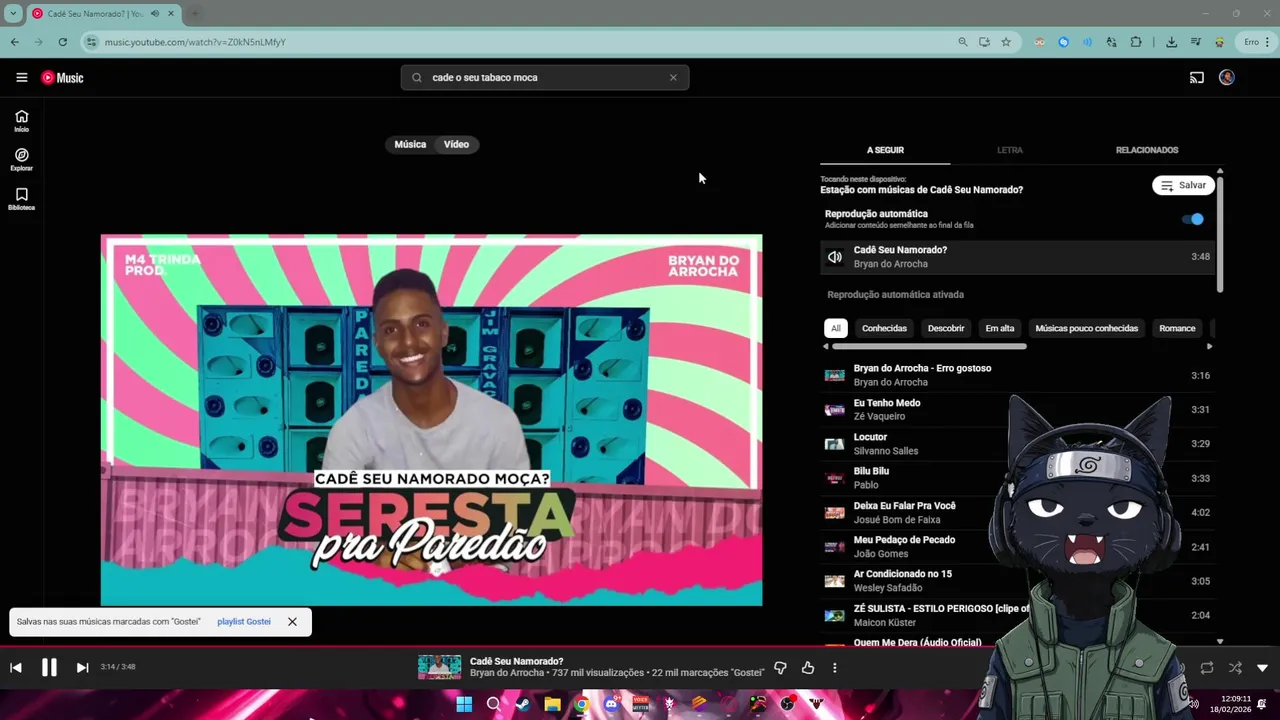Open the YouTube Music hamburger menu

[x=21, y=77]
